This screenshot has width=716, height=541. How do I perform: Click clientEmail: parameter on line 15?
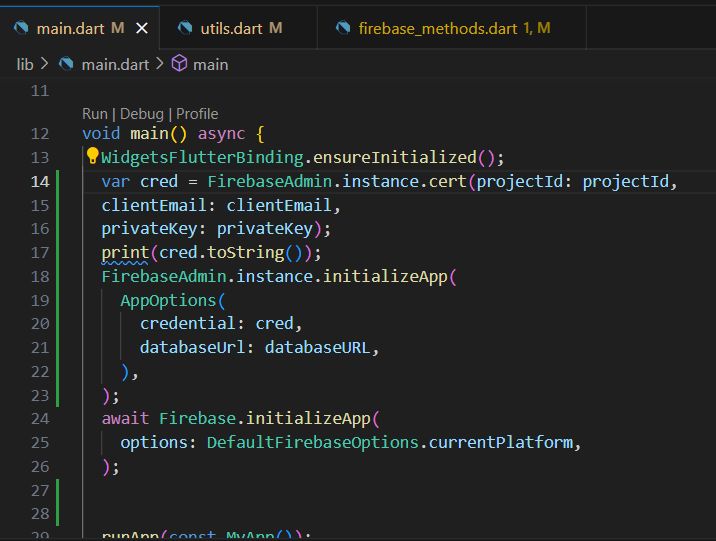coord(158,205)
